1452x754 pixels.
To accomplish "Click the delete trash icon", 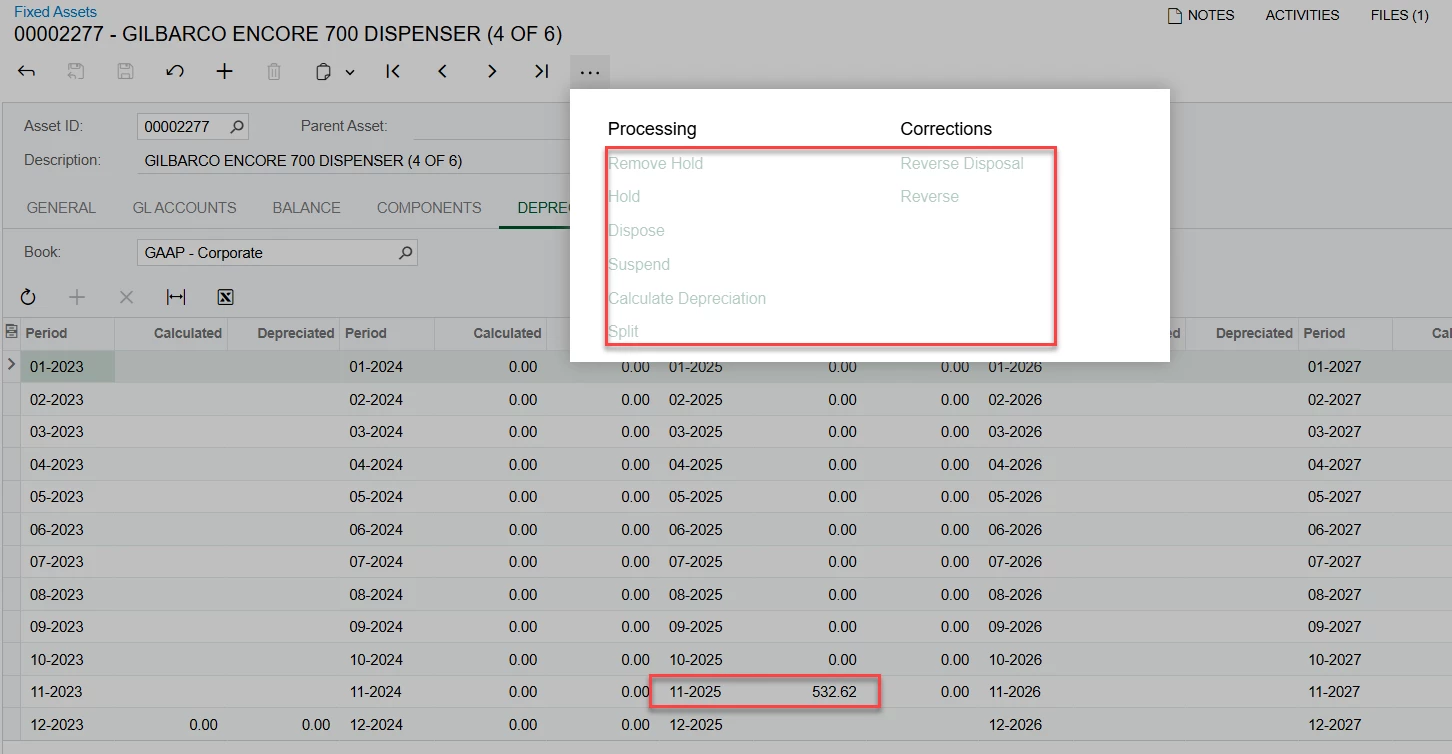I will [274, 72].
